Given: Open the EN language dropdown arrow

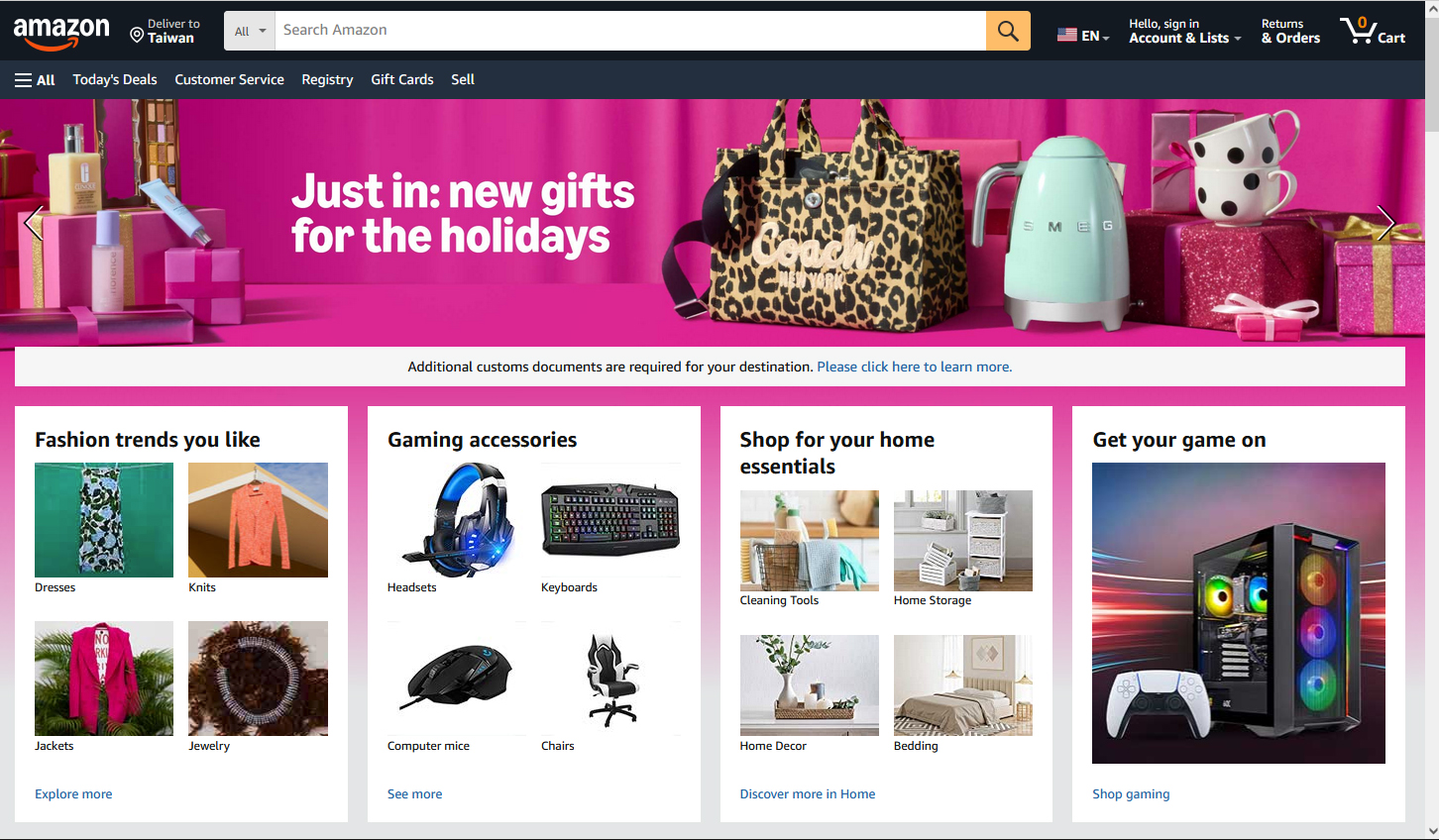Looking at the screenshot, I should pos(1106,39).
